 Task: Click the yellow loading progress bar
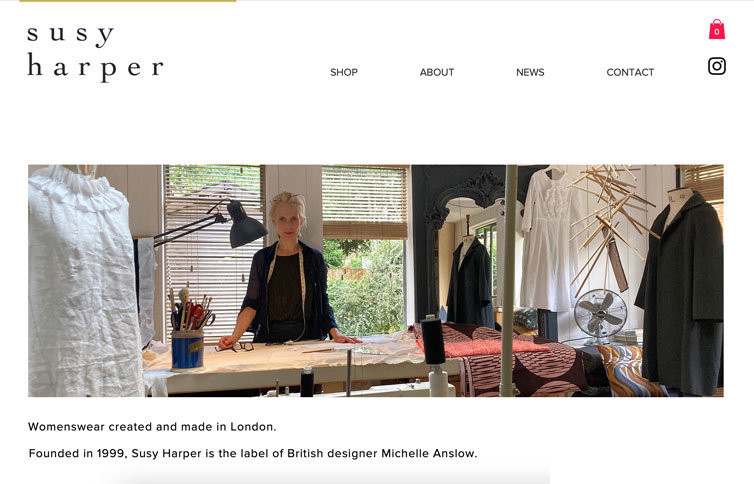click(127, 1)
